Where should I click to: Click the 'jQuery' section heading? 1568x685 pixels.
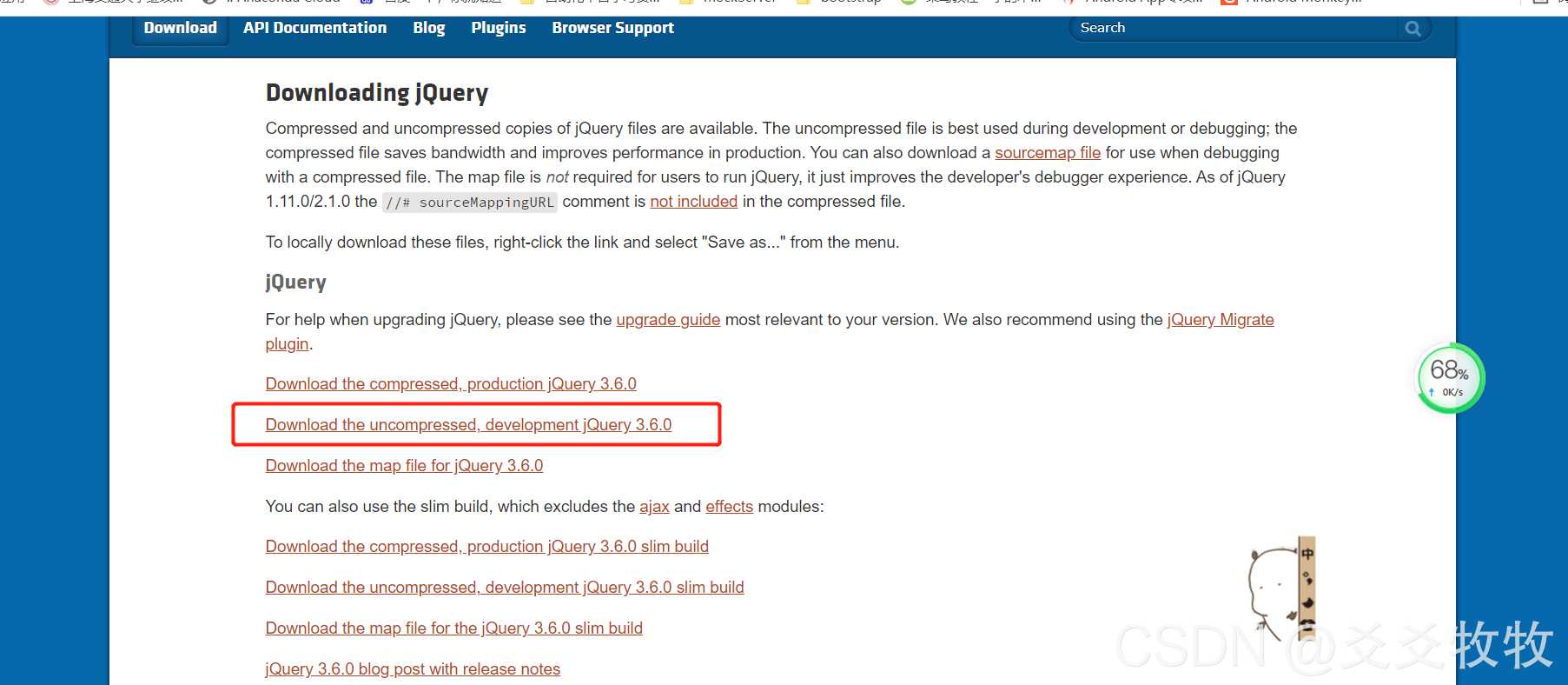295,283
